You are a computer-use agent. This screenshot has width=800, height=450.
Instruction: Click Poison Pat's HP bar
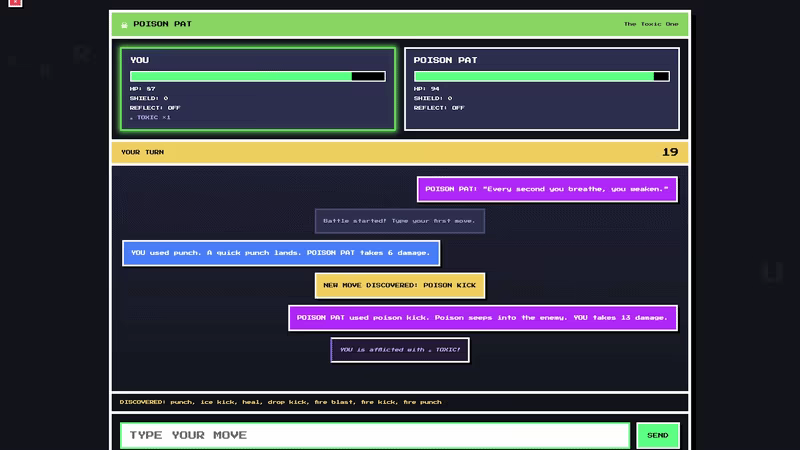tap(541, 77)
